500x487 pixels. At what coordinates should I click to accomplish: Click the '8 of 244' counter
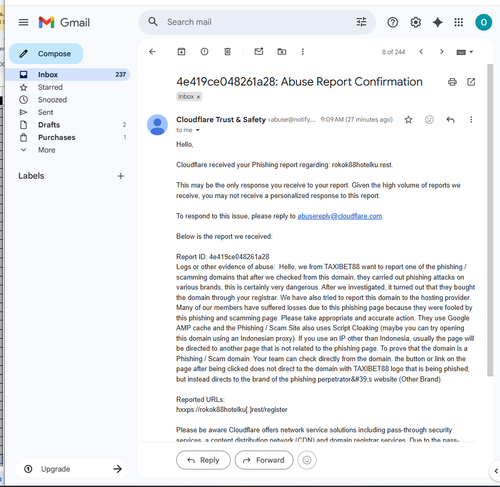point(393,52)
